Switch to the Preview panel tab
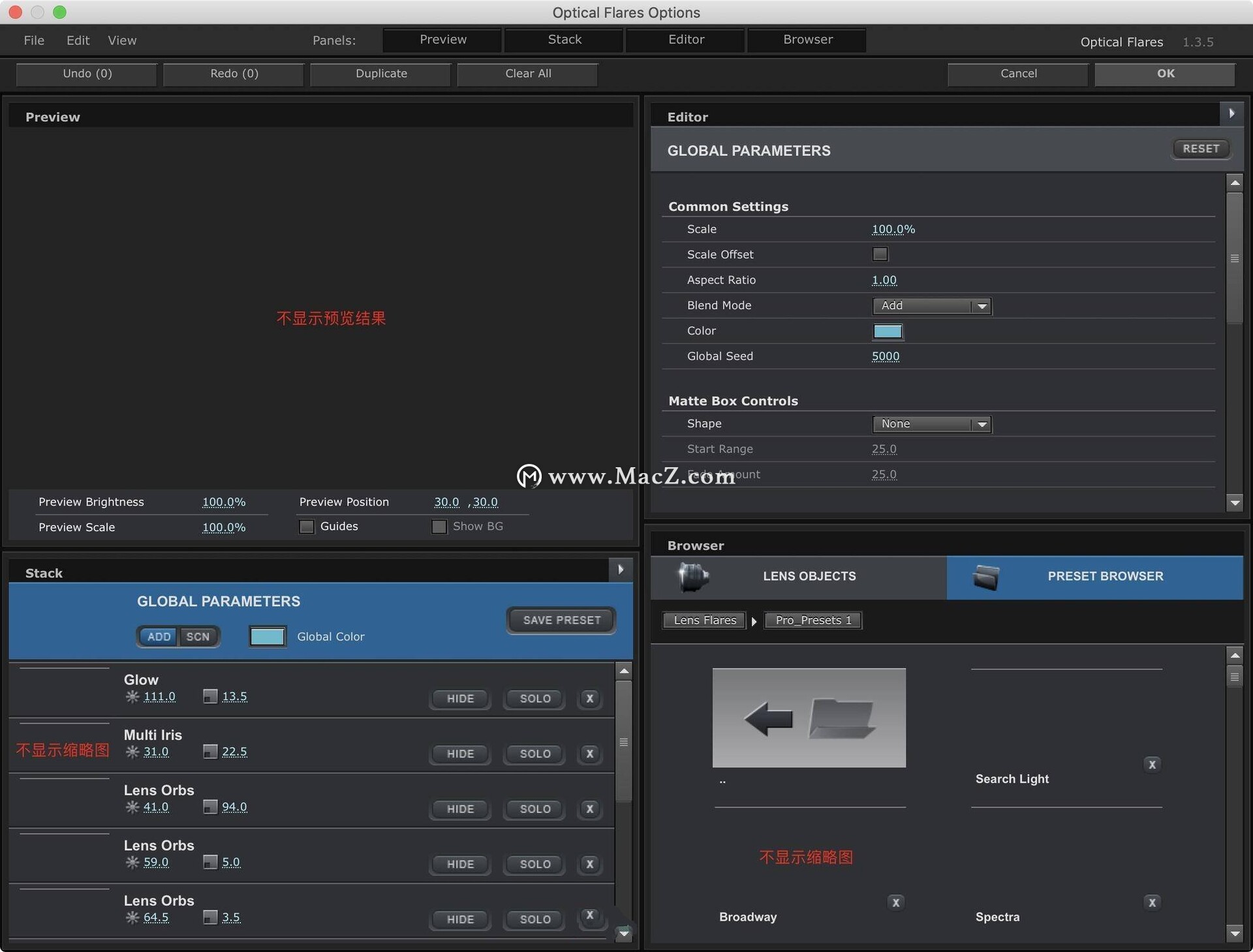This screenshot has width=1253, height=952. pyautogui.click(x=442, y=38)
